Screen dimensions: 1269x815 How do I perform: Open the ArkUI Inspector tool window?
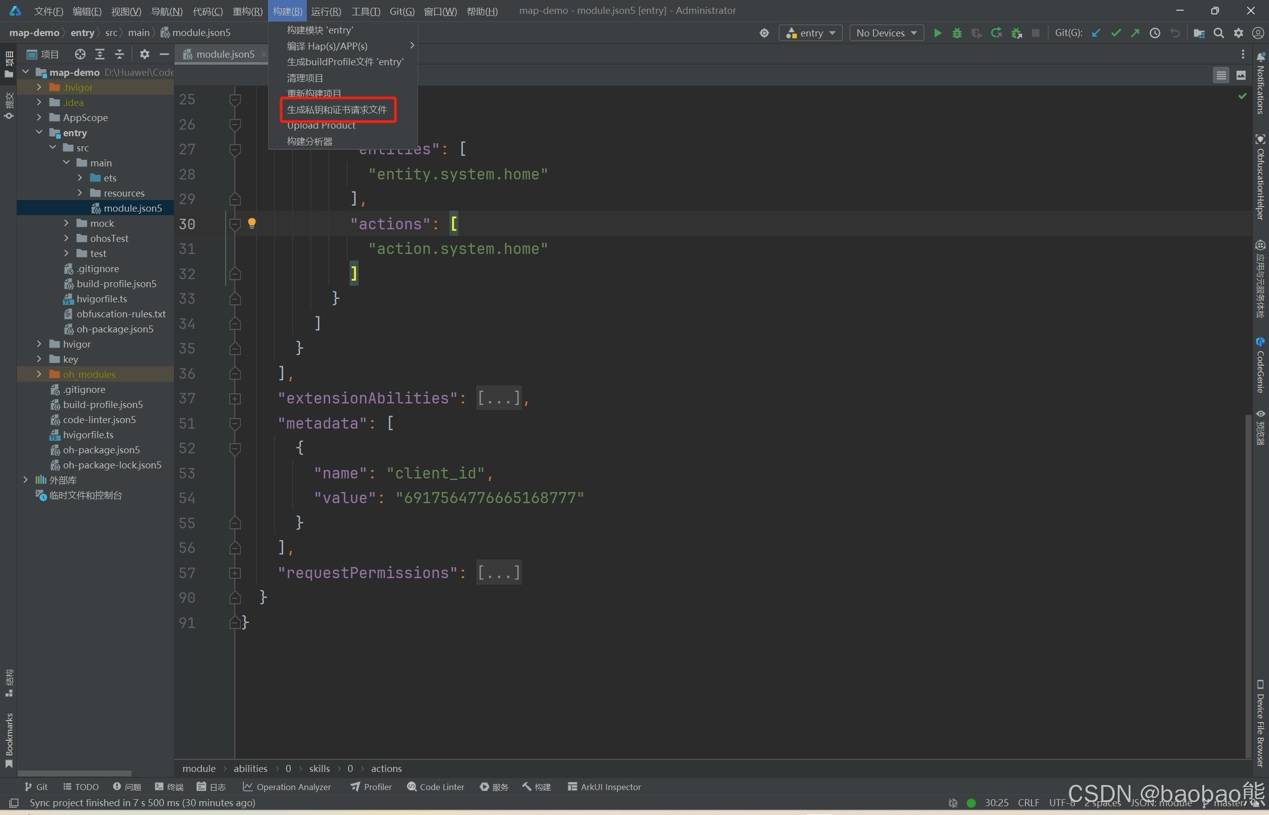604,787
